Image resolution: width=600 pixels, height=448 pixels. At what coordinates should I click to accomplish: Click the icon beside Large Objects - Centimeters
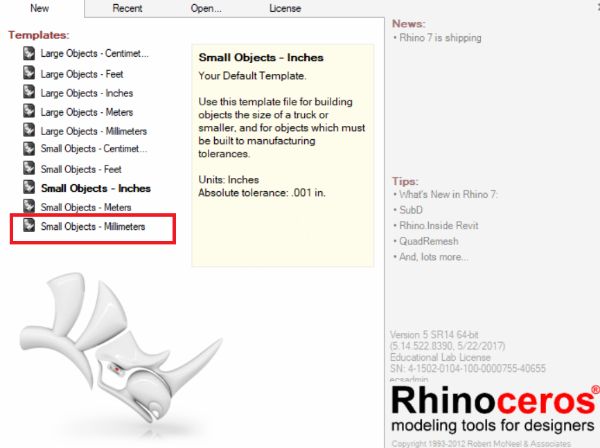[29, 53]
